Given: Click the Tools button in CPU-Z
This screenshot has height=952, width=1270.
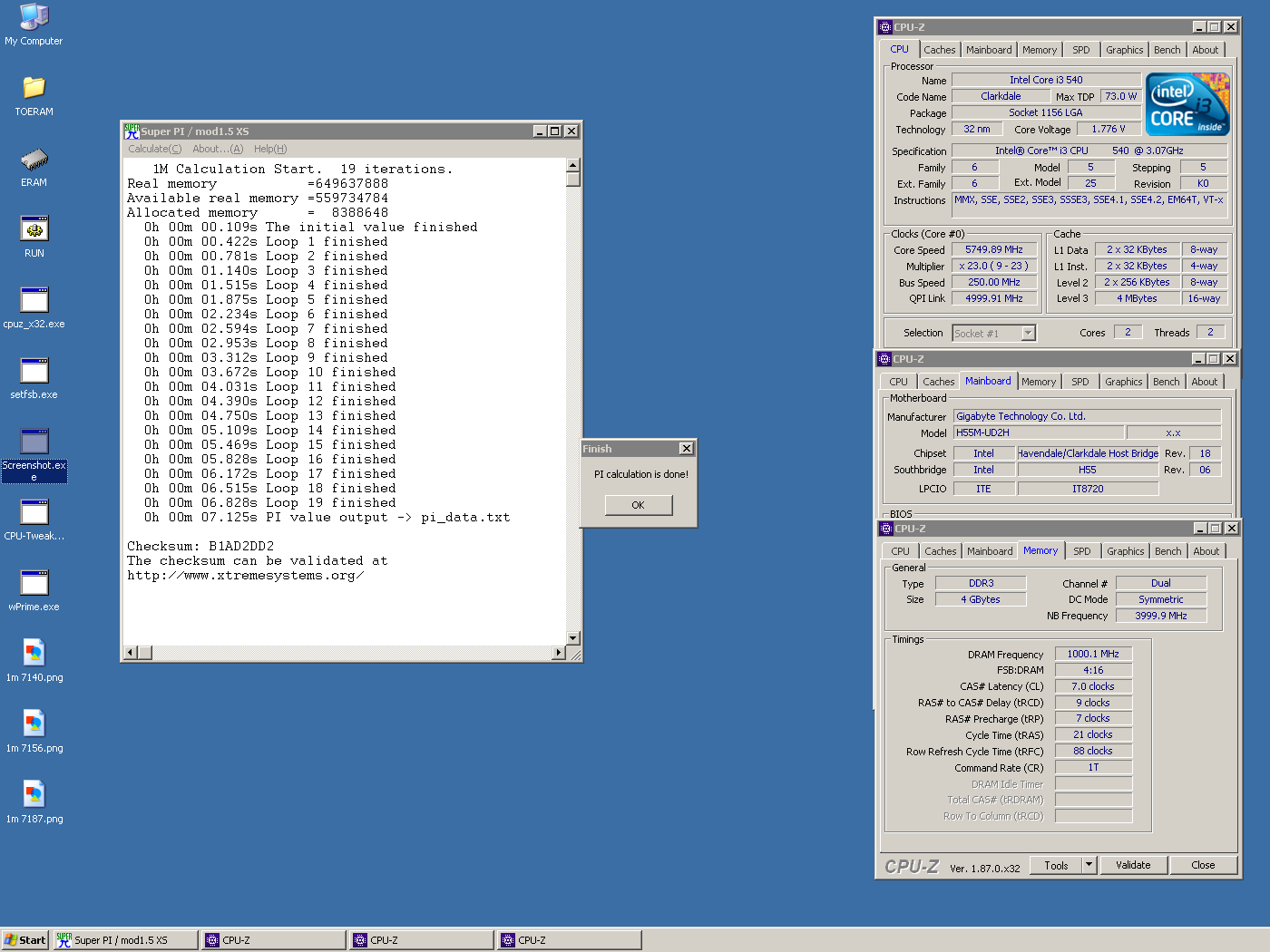Looking at the screenshot, I should click(1056, 865).
